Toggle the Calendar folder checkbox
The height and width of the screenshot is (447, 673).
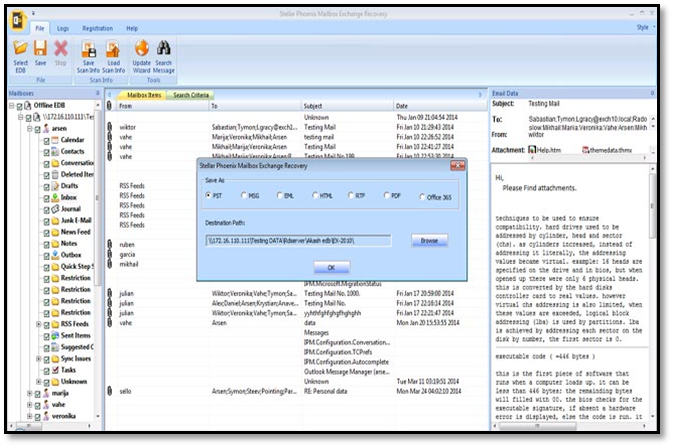pyautogui.click(x=46, y=140)
